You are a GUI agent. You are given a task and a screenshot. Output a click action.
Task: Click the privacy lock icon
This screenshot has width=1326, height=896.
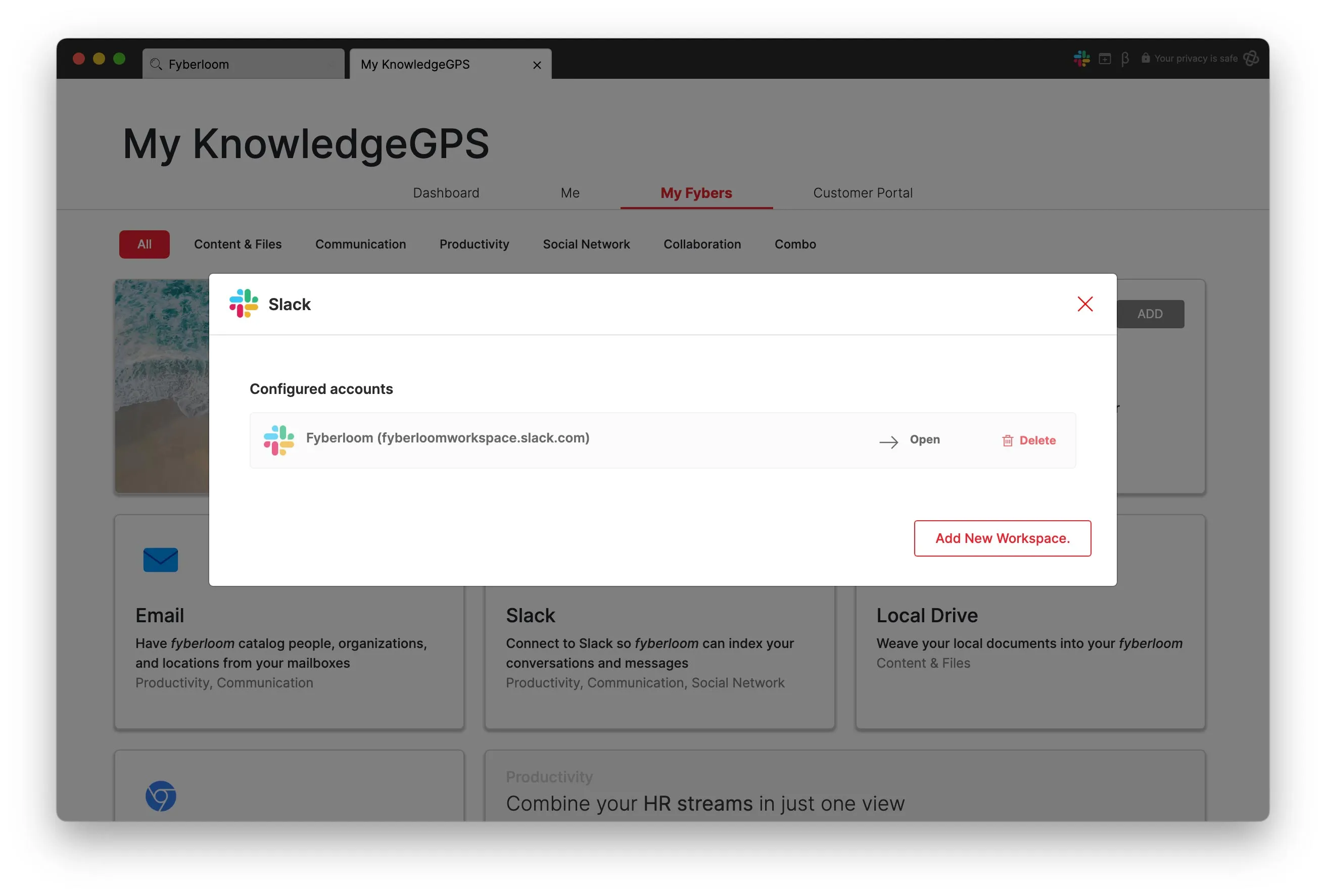1145,58
